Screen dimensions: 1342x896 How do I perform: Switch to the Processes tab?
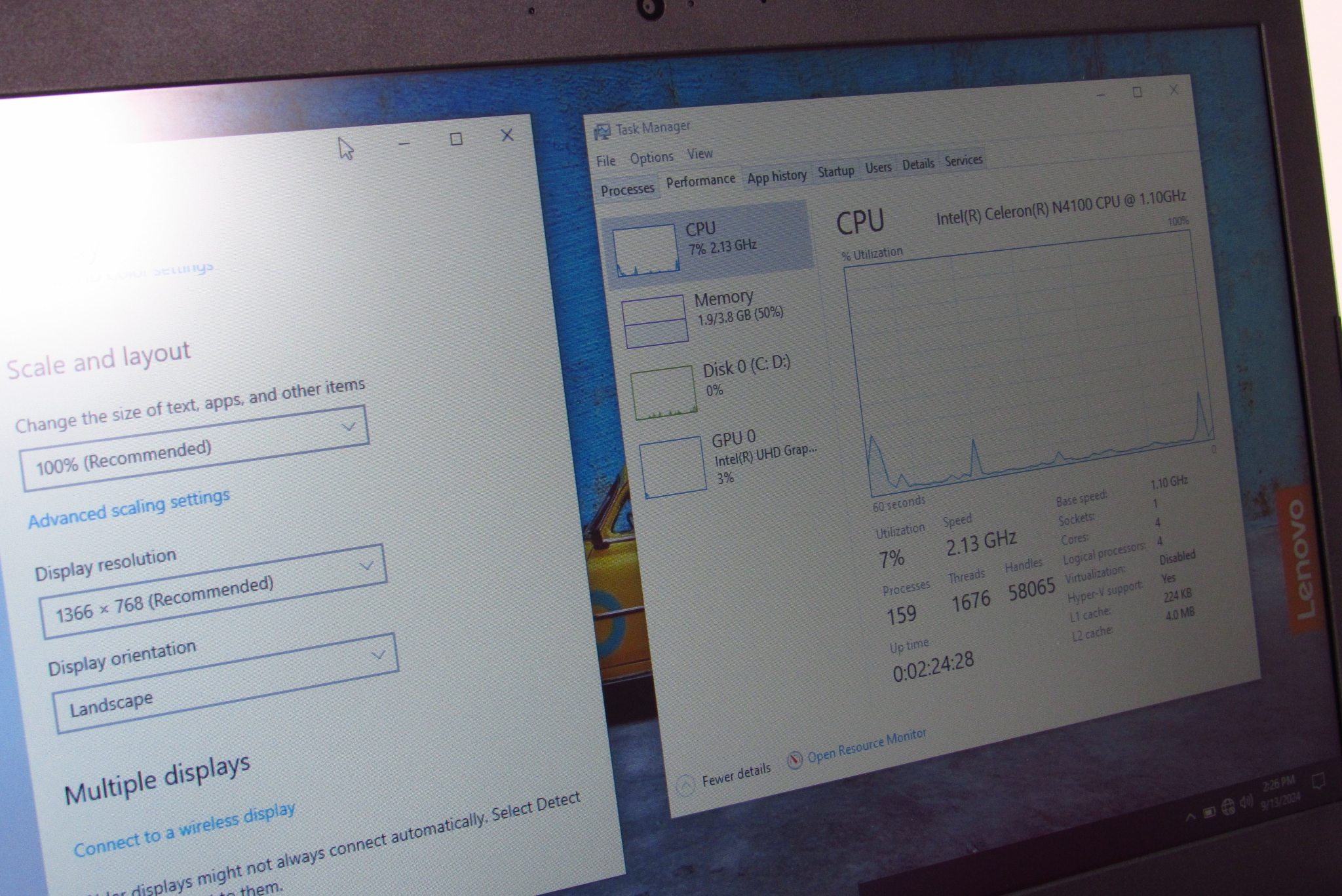point(627,190)
